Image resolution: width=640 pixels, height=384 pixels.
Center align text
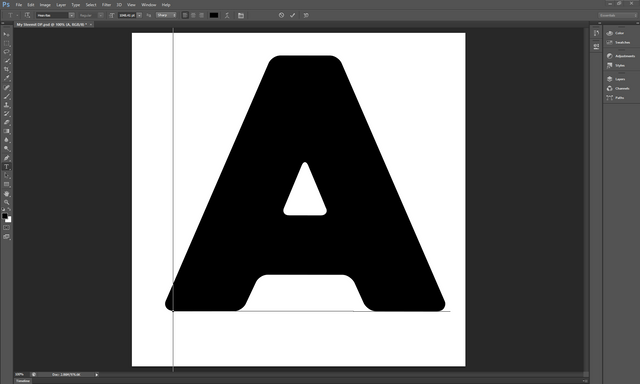(x=193, y=15)
